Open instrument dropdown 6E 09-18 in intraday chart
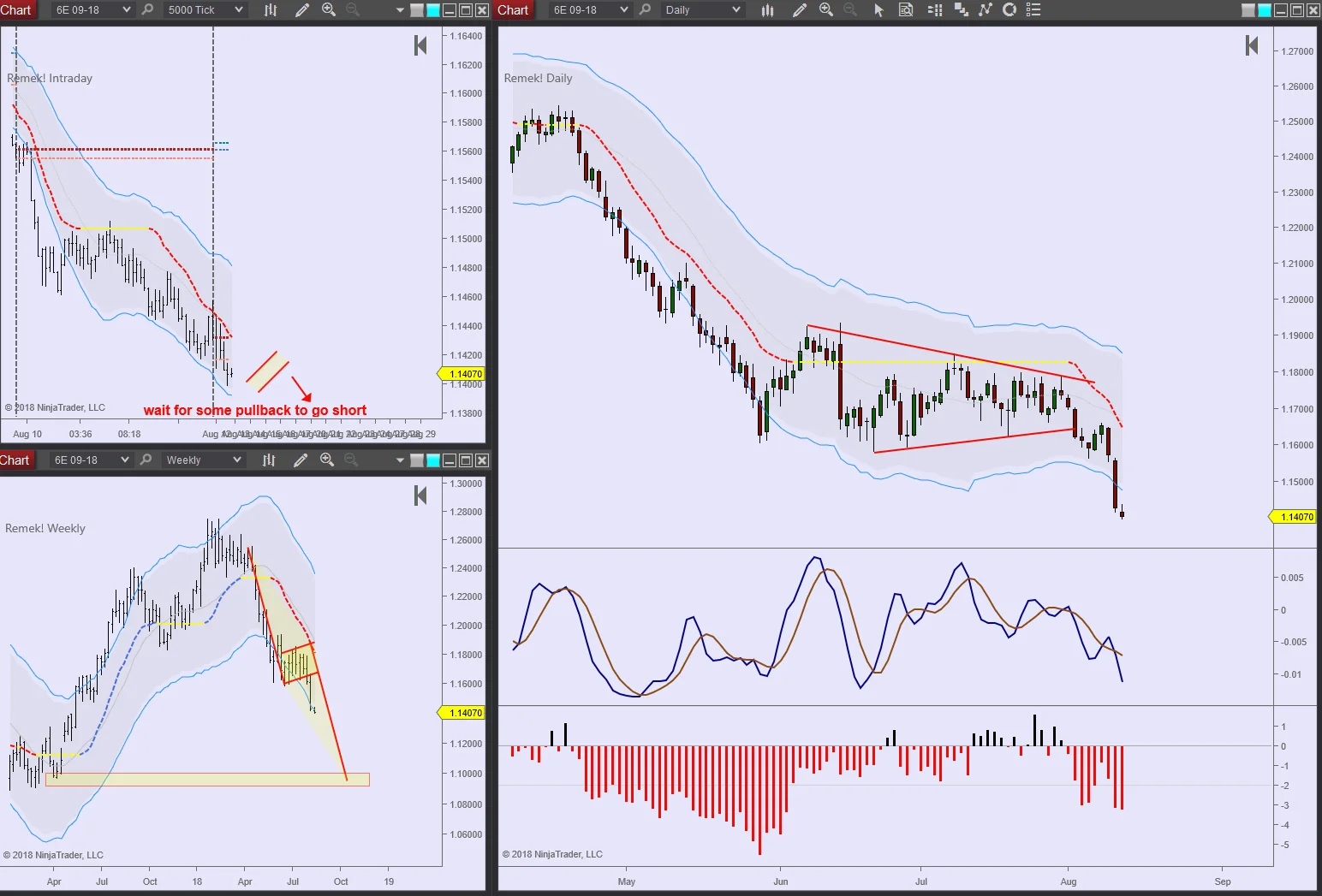1322x896 pixels. click(x=92, y=10)
